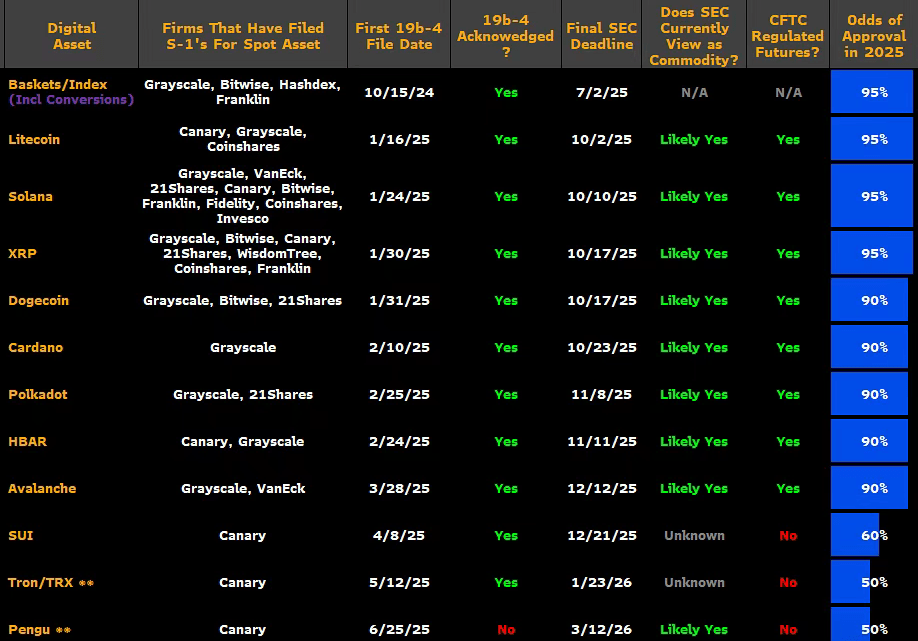This screenshot has height=641, width=918.
Task: Click the 50% odds bar for Tron/TRX
Action: (x=850, y=582)
